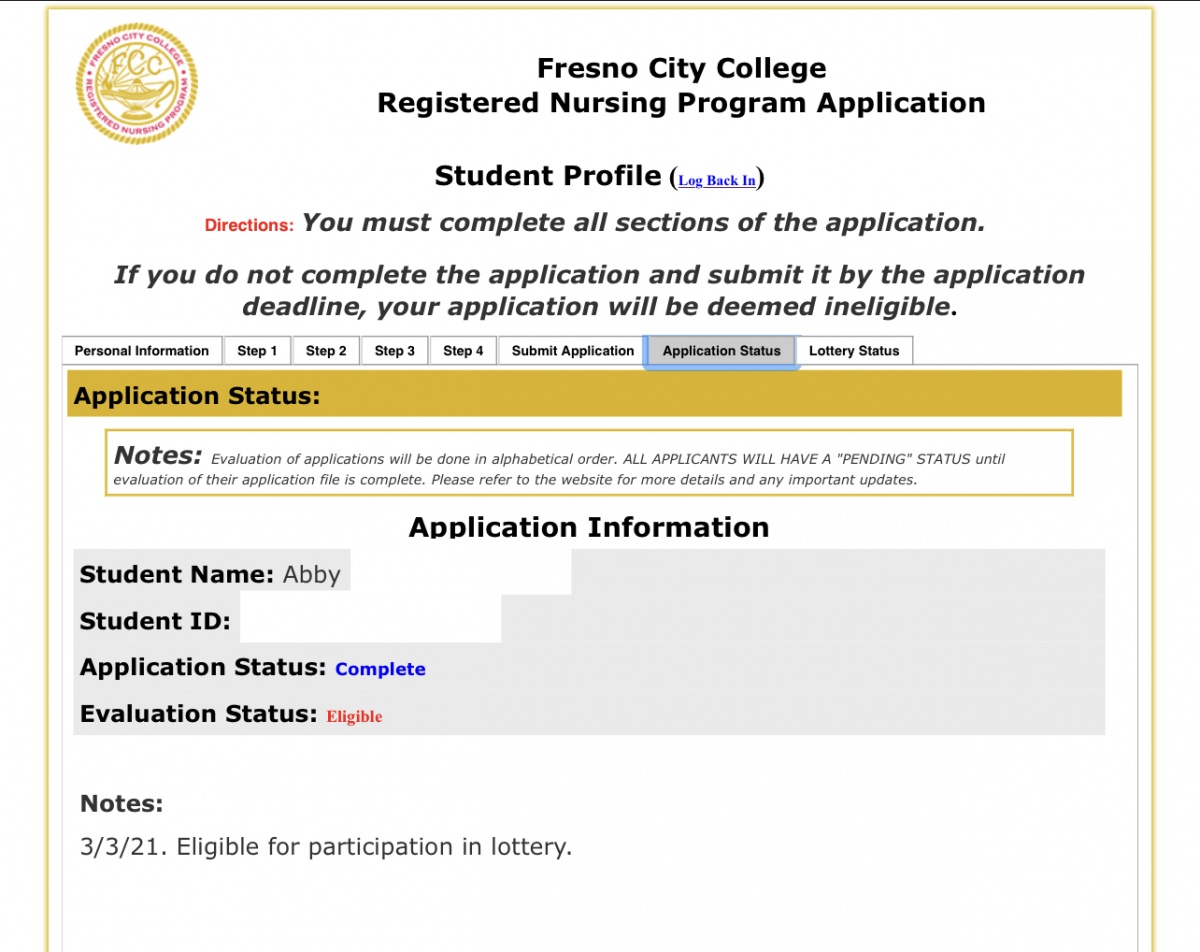Switch to the Submit Application tab
This screenshot has width=1200, height=952.
573,351
